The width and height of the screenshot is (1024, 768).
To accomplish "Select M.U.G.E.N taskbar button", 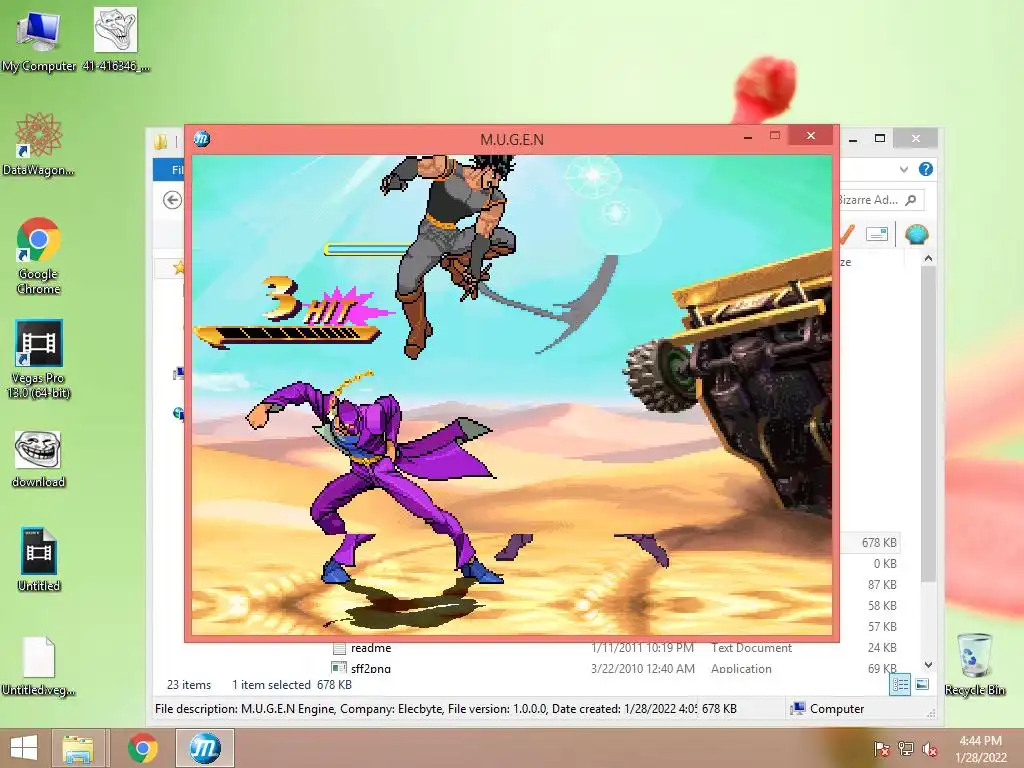I will pos(205,748).
